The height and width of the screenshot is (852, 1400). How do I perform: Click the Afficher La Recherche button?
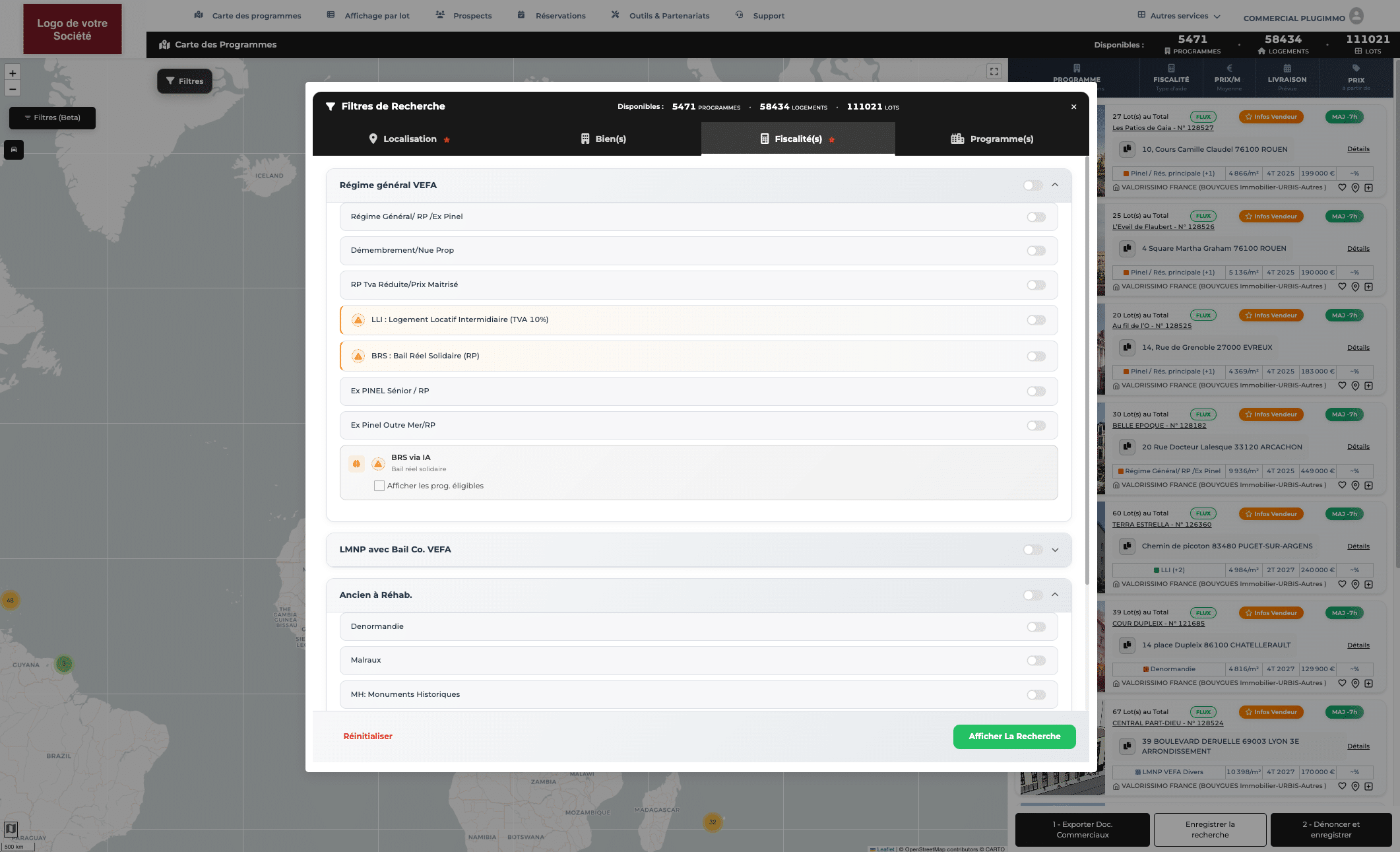click(x=1014, y=737)
